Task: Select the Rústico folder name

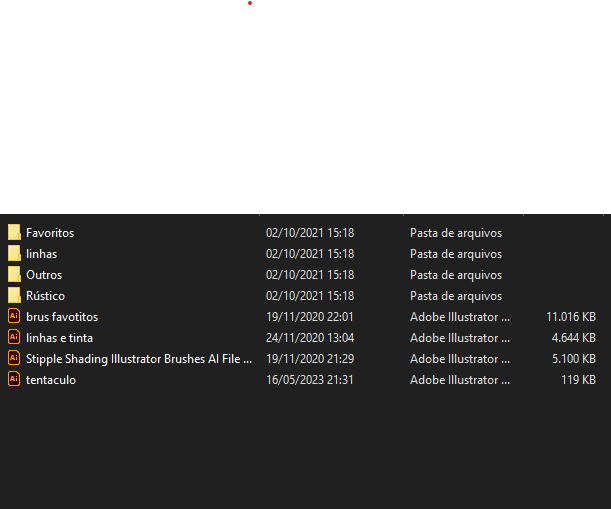Action: tap(45, 296)
